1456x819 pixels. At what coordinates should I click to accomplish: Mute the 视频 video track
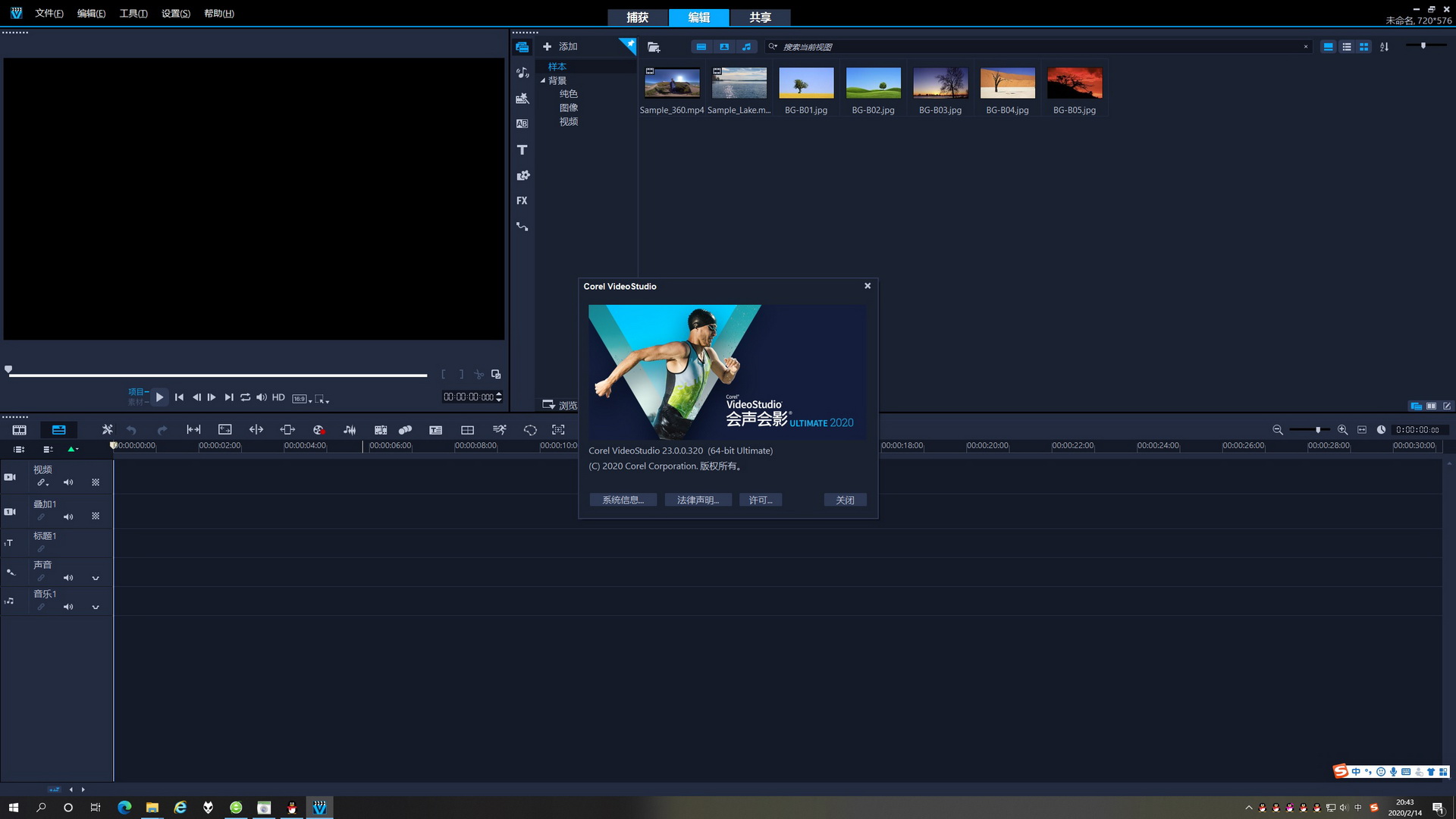(68, 482)
